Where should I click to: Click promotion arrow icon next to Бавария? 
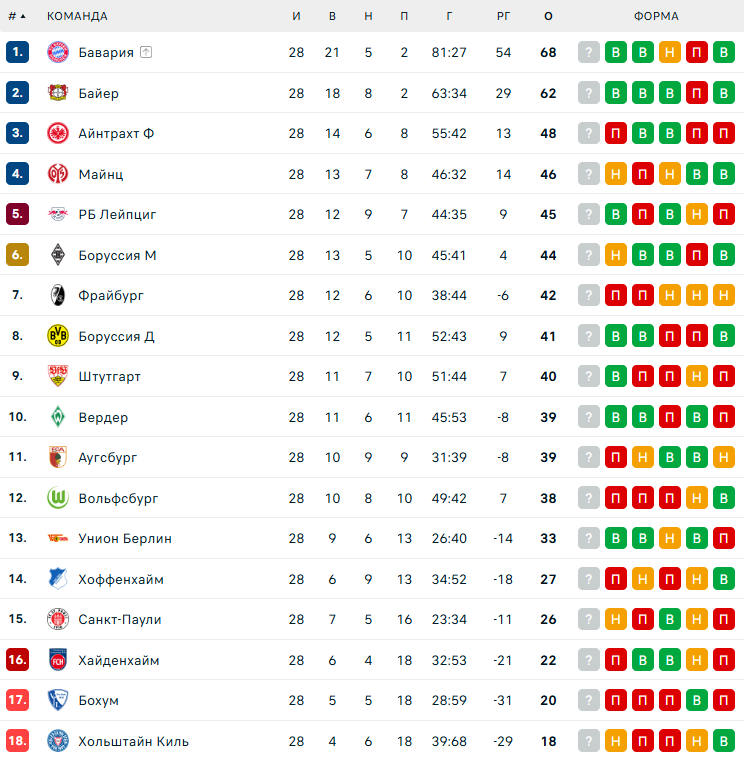point(146,52)
